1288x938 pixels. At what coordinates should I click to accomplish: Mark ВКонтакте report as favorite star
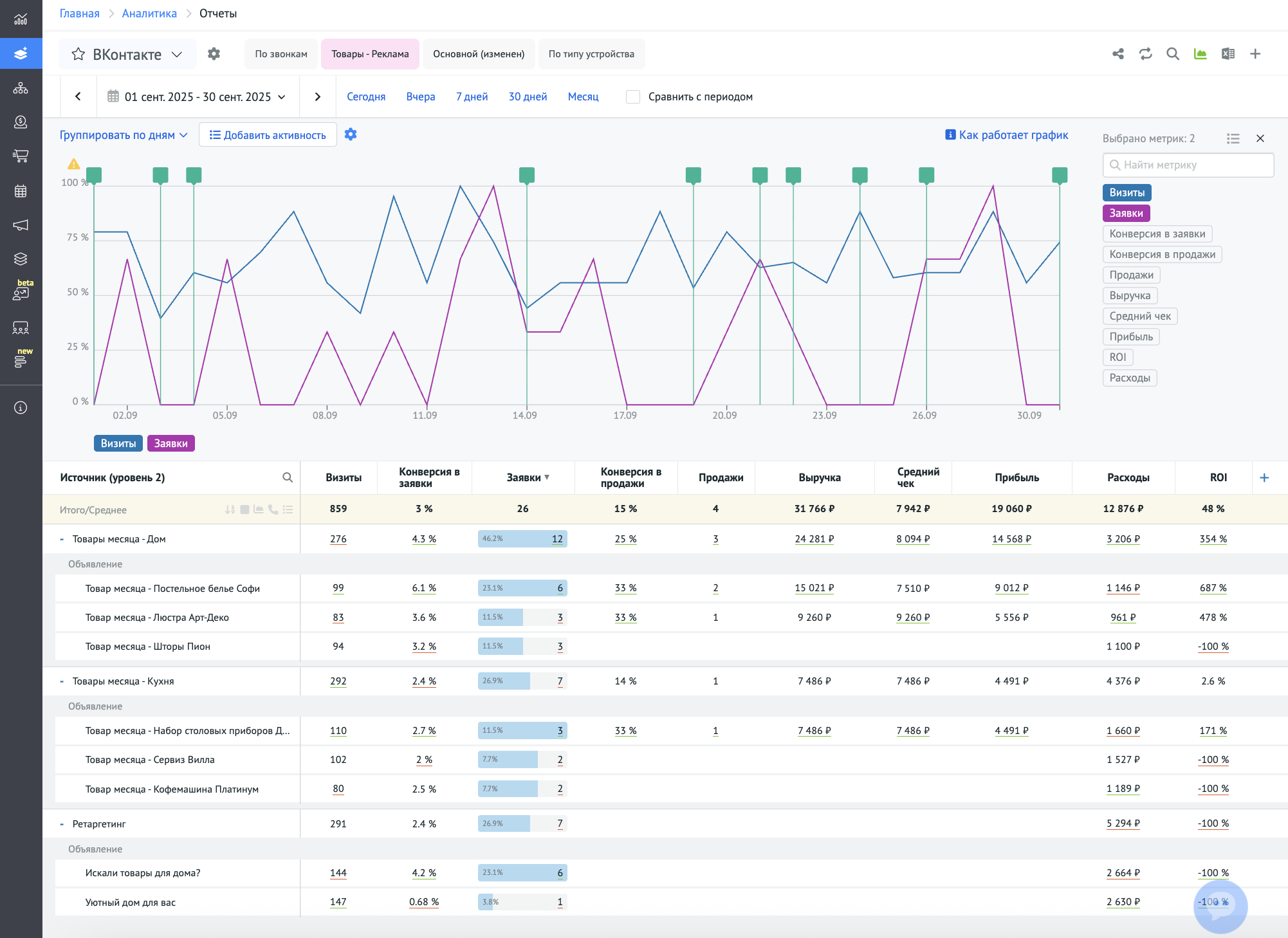[78, 54]
